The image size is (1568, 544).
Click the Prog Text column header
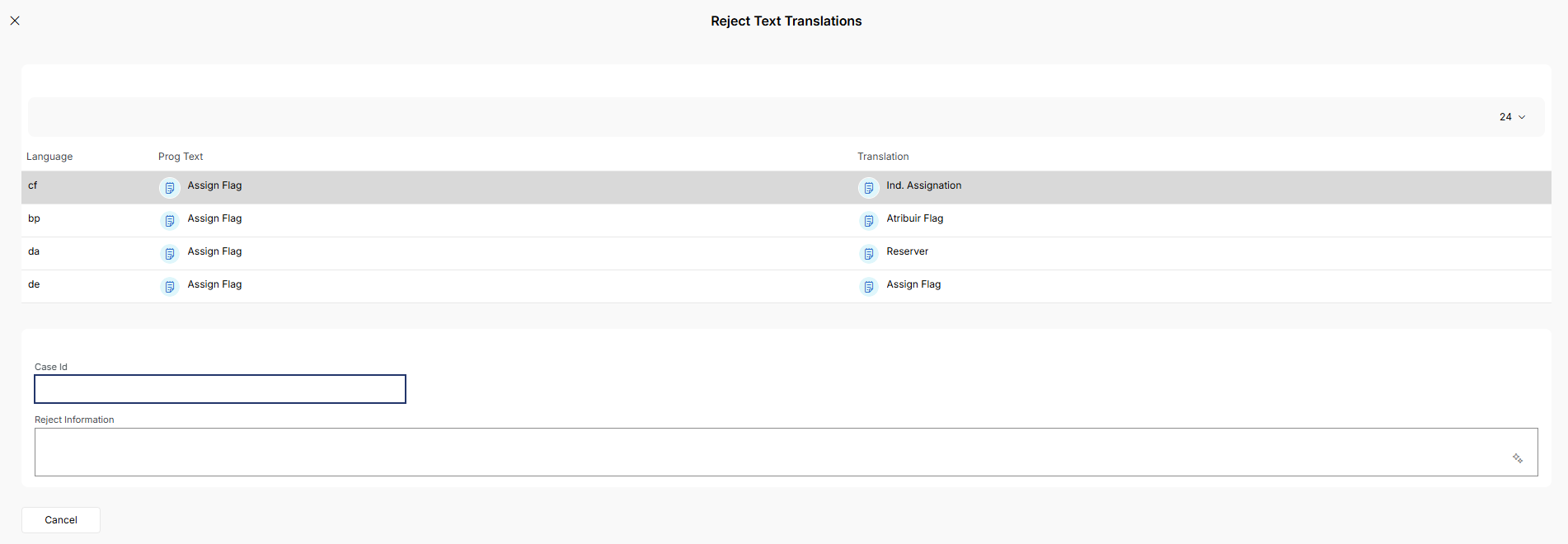pyautogui.click(x=181, y=157)
